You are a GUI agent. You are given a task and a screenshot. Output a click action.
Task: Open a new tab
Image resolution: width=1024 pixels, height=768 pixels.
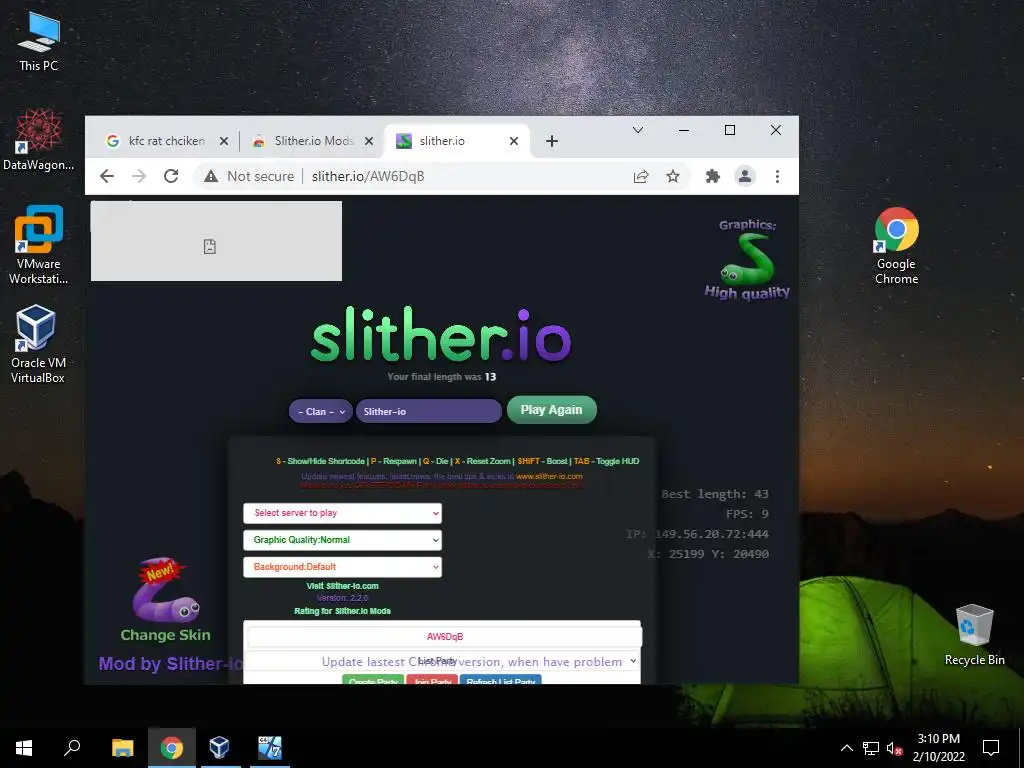pos(552,141)
